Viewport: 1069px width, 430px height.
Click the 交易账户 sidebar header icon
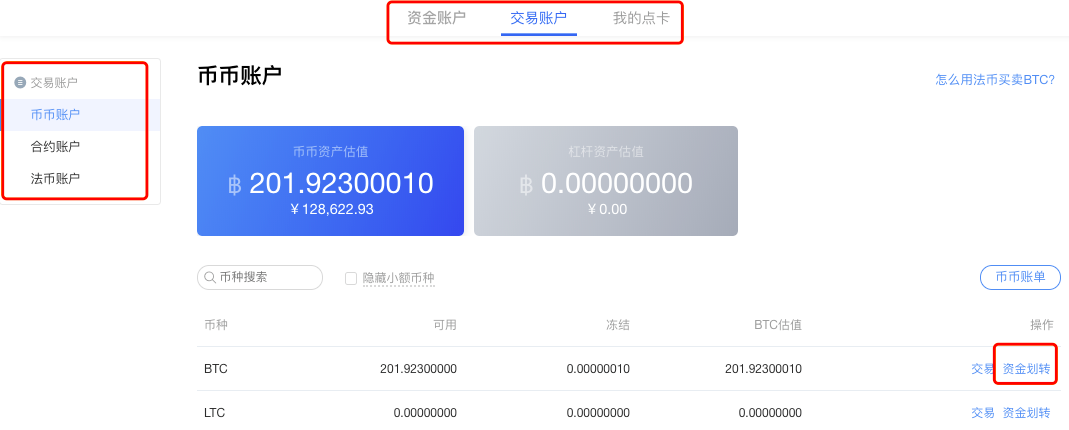20,83
